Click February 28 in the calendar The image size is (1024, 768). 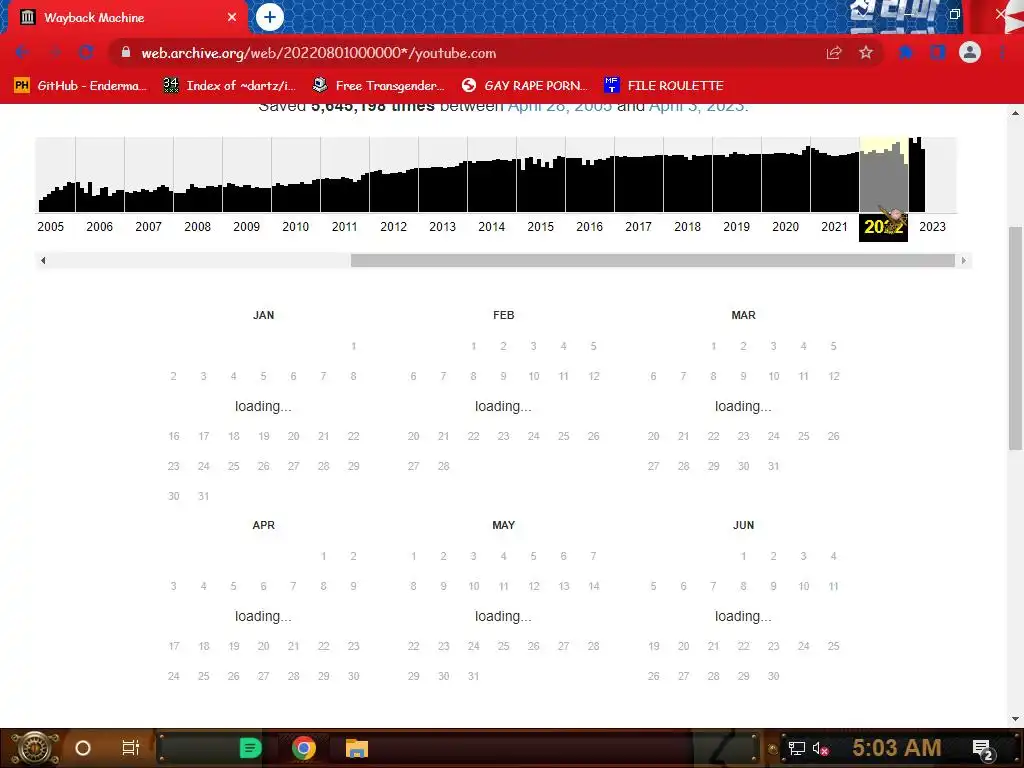tap(443, 466)
